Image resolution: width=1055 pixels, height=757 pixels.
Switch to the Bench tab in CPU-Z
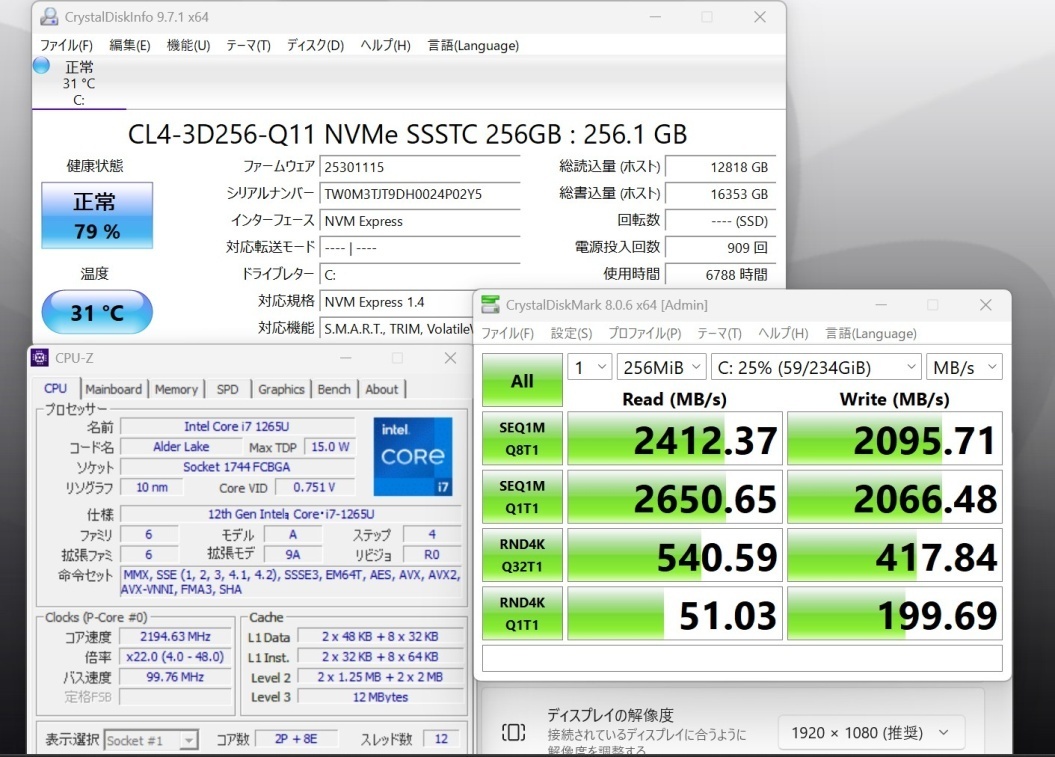pos(334,389)
